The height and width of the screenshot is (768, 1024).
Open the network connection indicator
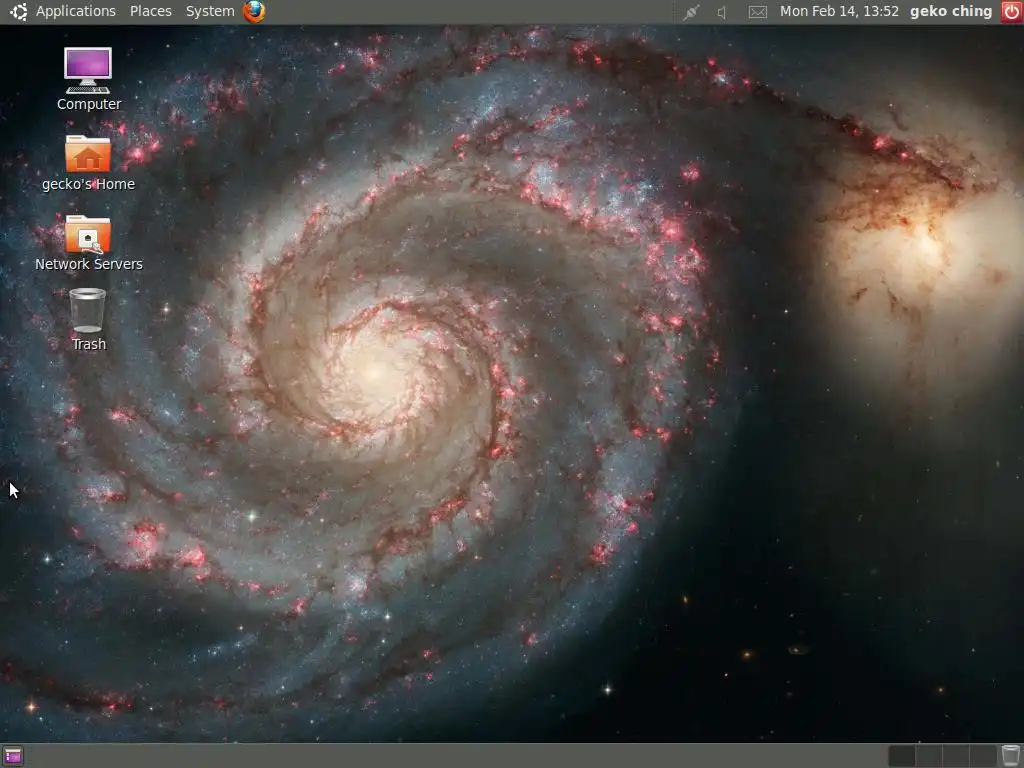point(691,12)
